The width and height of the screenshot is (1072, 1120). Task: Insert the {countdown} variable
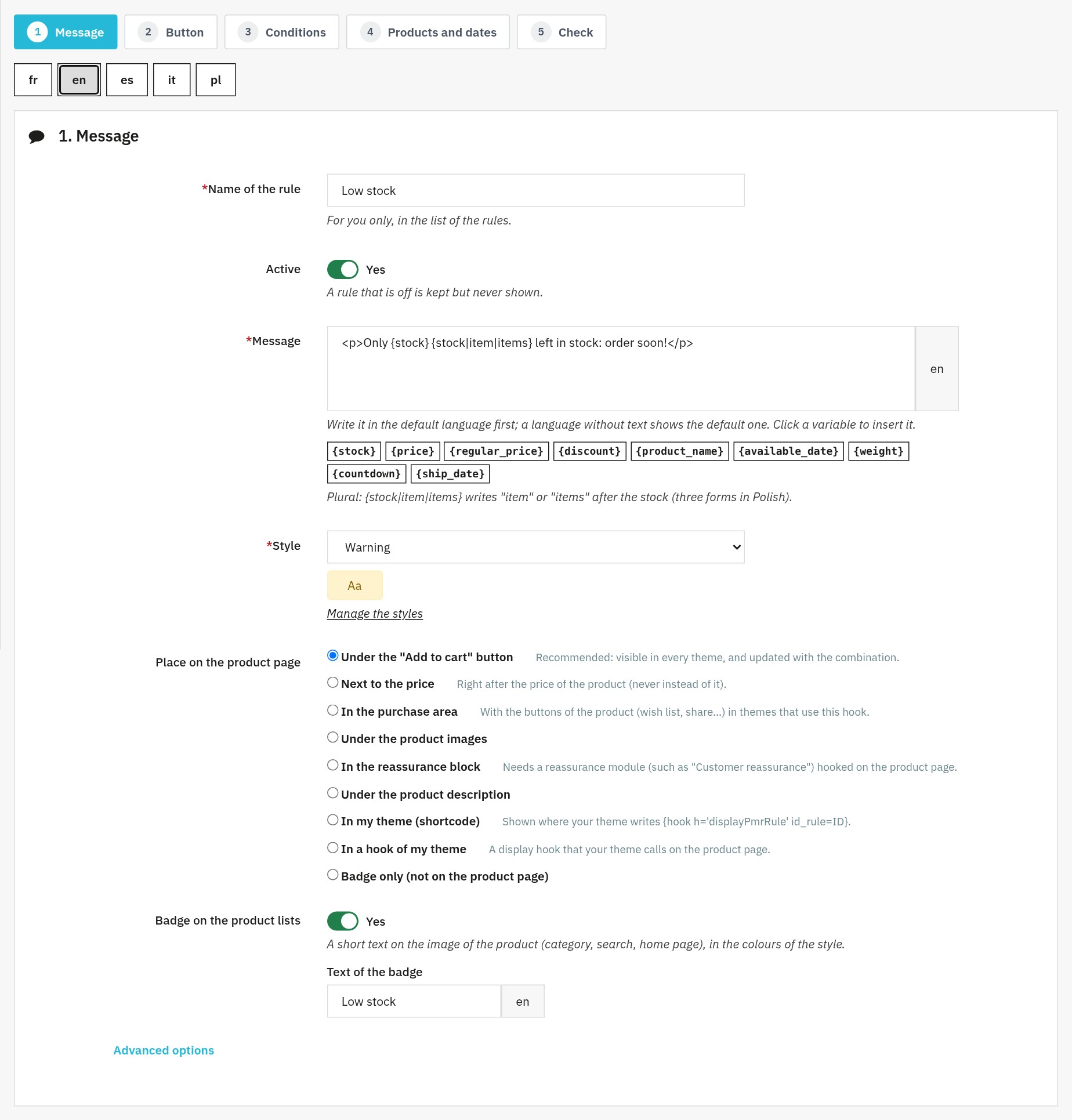click(367, 474)
